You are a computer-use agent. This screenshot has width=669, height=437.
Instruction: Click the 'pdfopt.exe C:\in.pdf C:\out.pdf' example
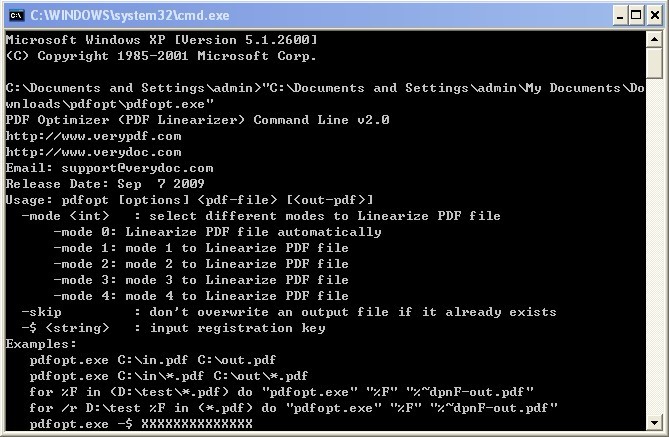[153, 360]
